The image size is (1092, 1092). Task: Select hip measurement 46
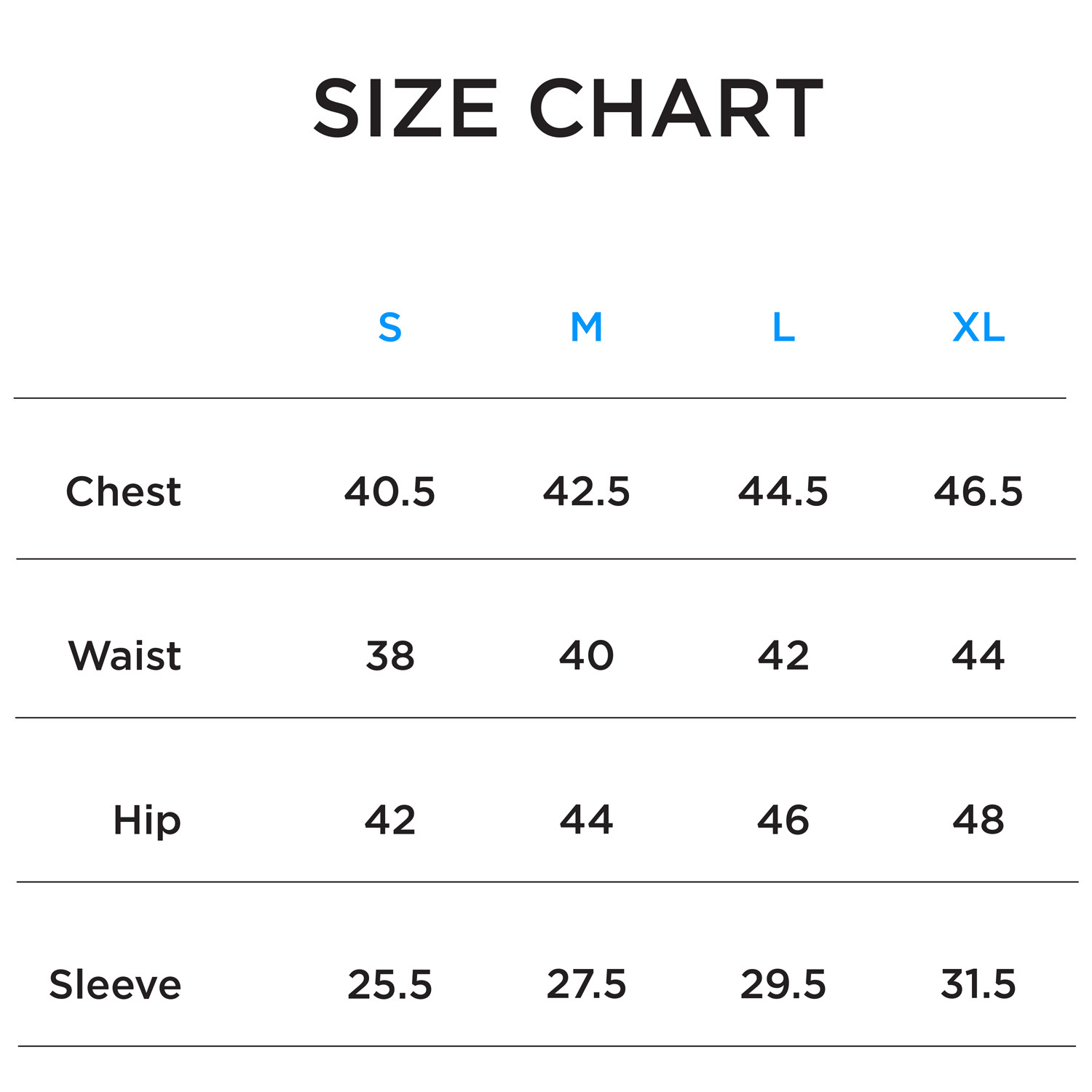pos(783,820)
